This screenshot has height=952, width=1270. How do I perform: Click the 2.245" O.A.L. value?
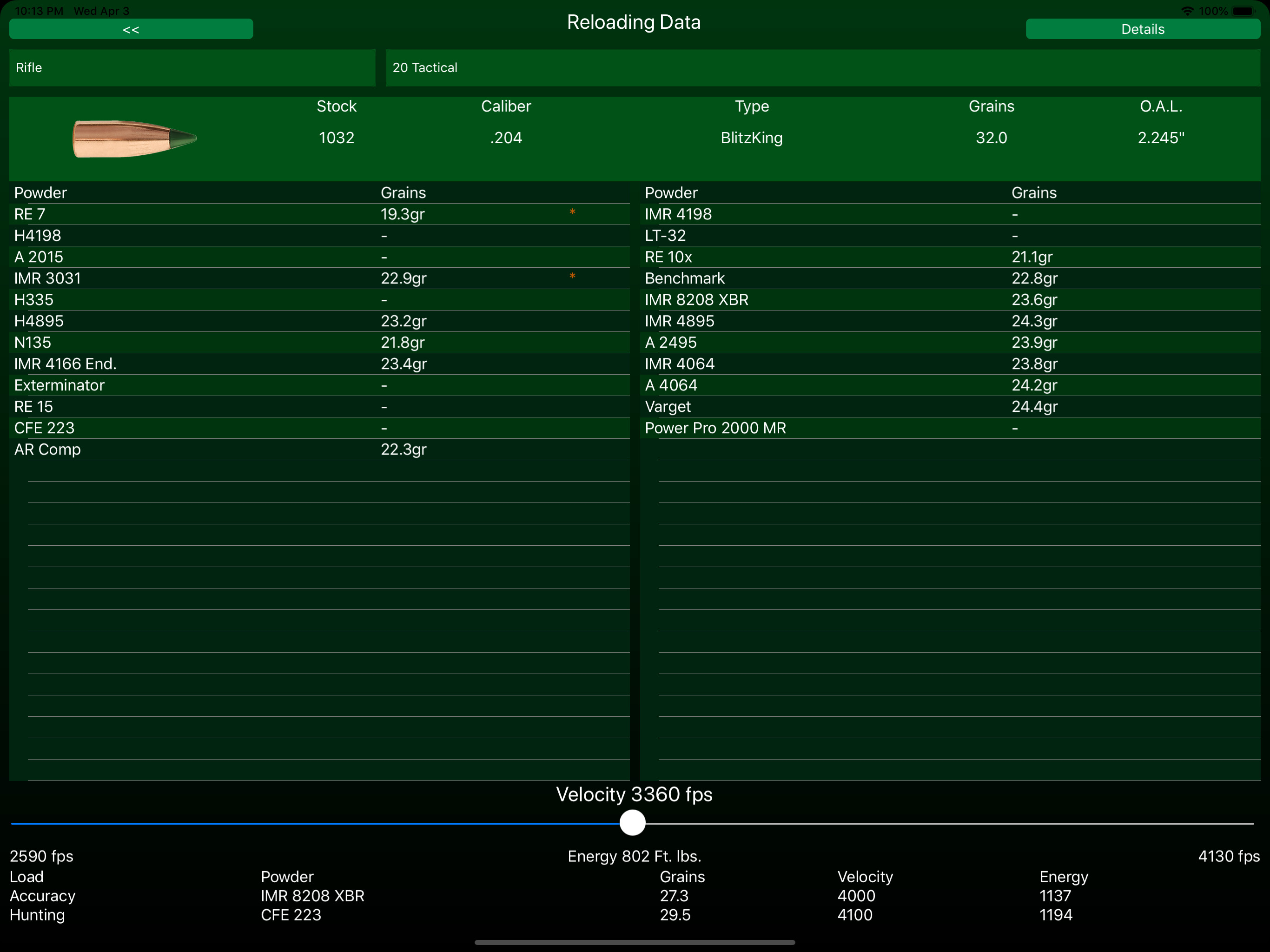click(1161, 138)
